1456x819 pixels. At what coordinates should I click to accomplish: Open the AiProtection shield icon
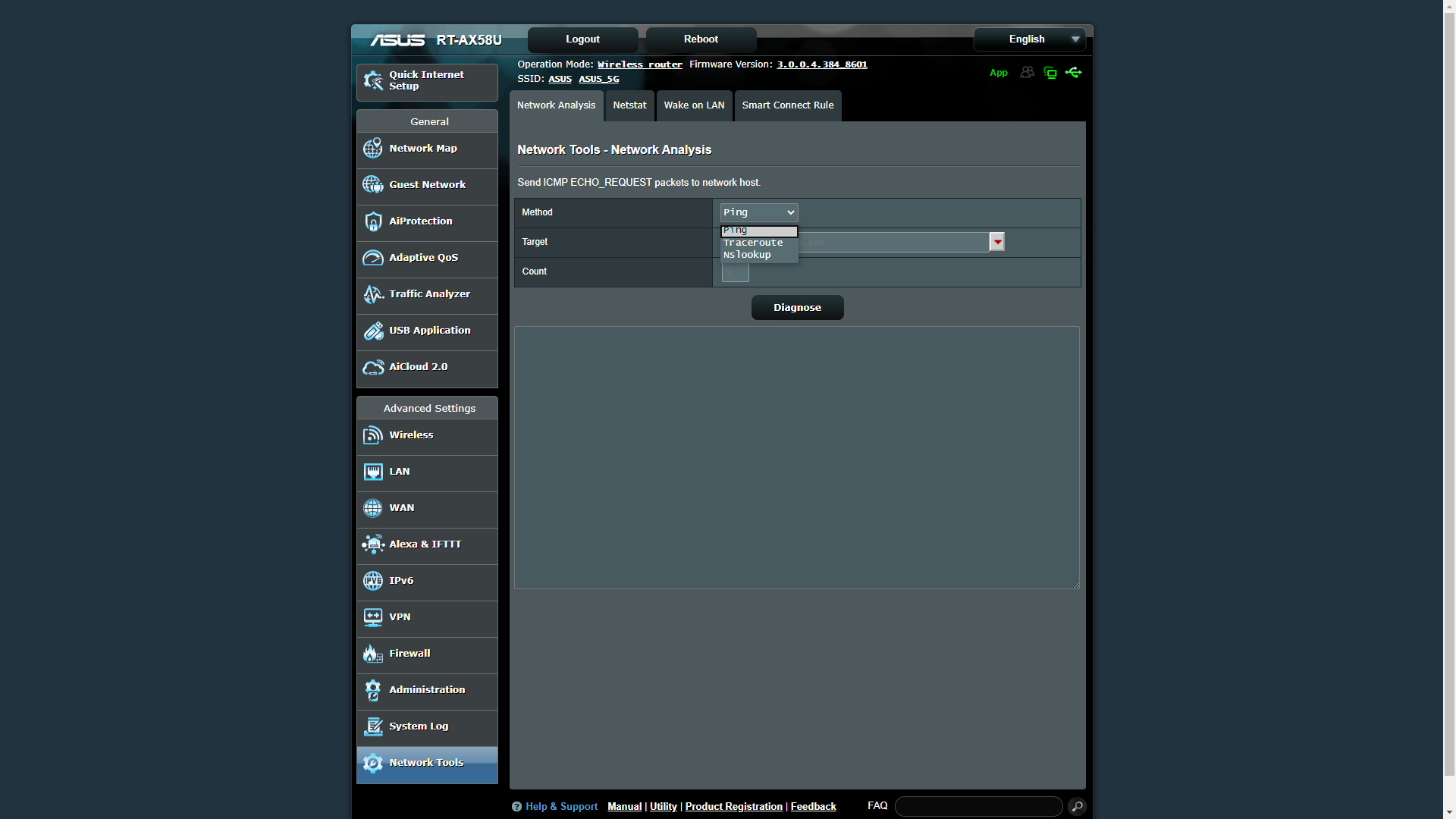[x=372, y=221]
